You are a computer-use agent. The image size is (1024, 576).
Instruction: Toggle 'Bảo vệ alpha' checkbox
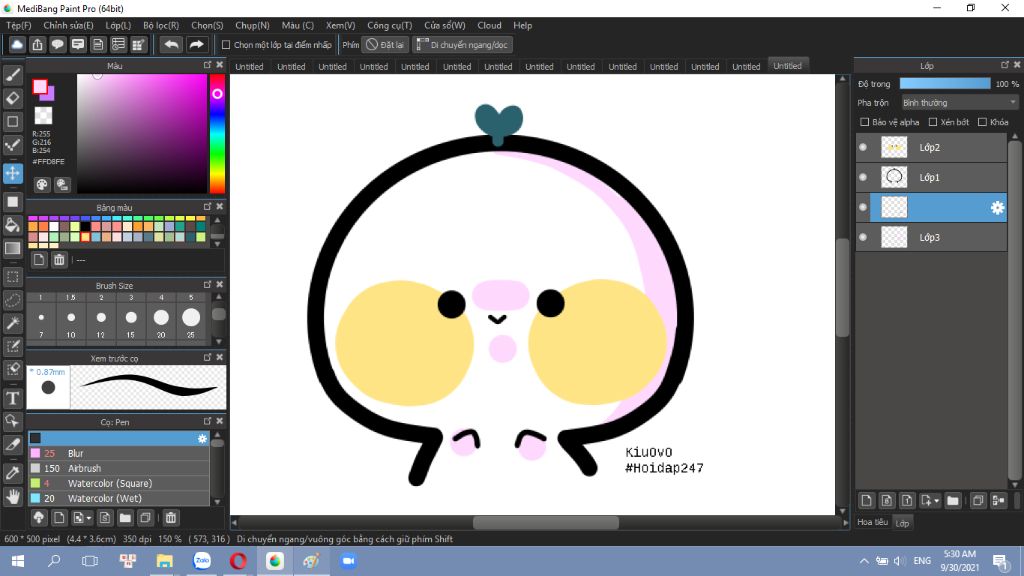[x=865, y=122]
